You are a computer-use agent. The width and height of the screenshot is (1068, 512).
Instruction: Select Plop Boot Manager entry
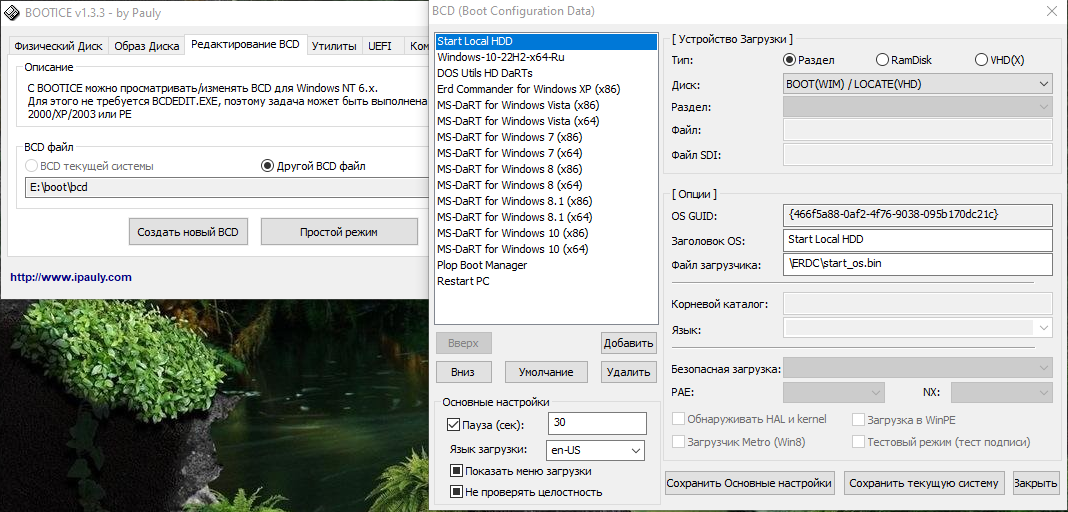point(482,265)
